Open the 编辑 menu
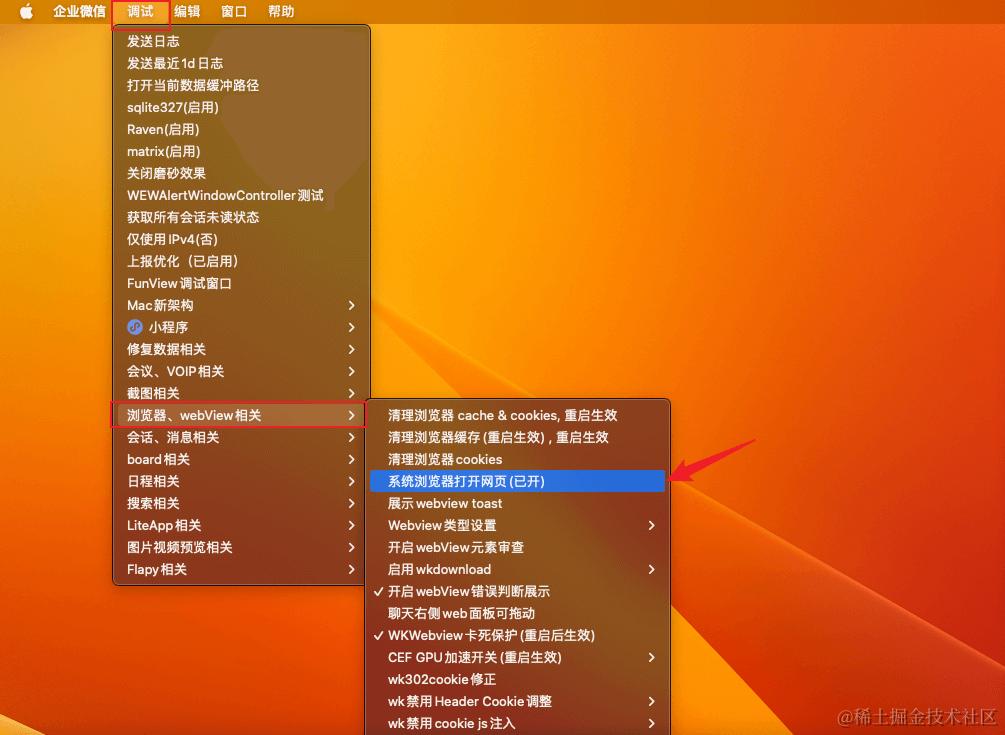The width and height of the screenshot is (1005, 735). [x=187, y=12]
